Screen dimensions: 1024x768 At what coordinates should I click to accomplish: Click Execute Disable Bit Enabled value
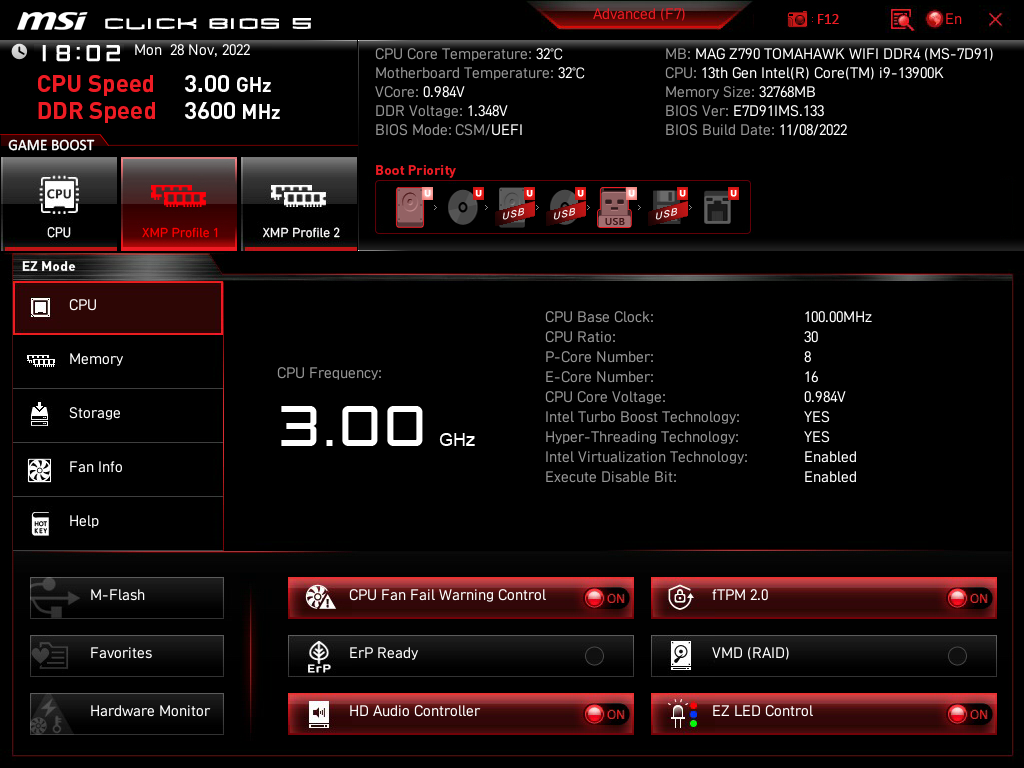830,477
